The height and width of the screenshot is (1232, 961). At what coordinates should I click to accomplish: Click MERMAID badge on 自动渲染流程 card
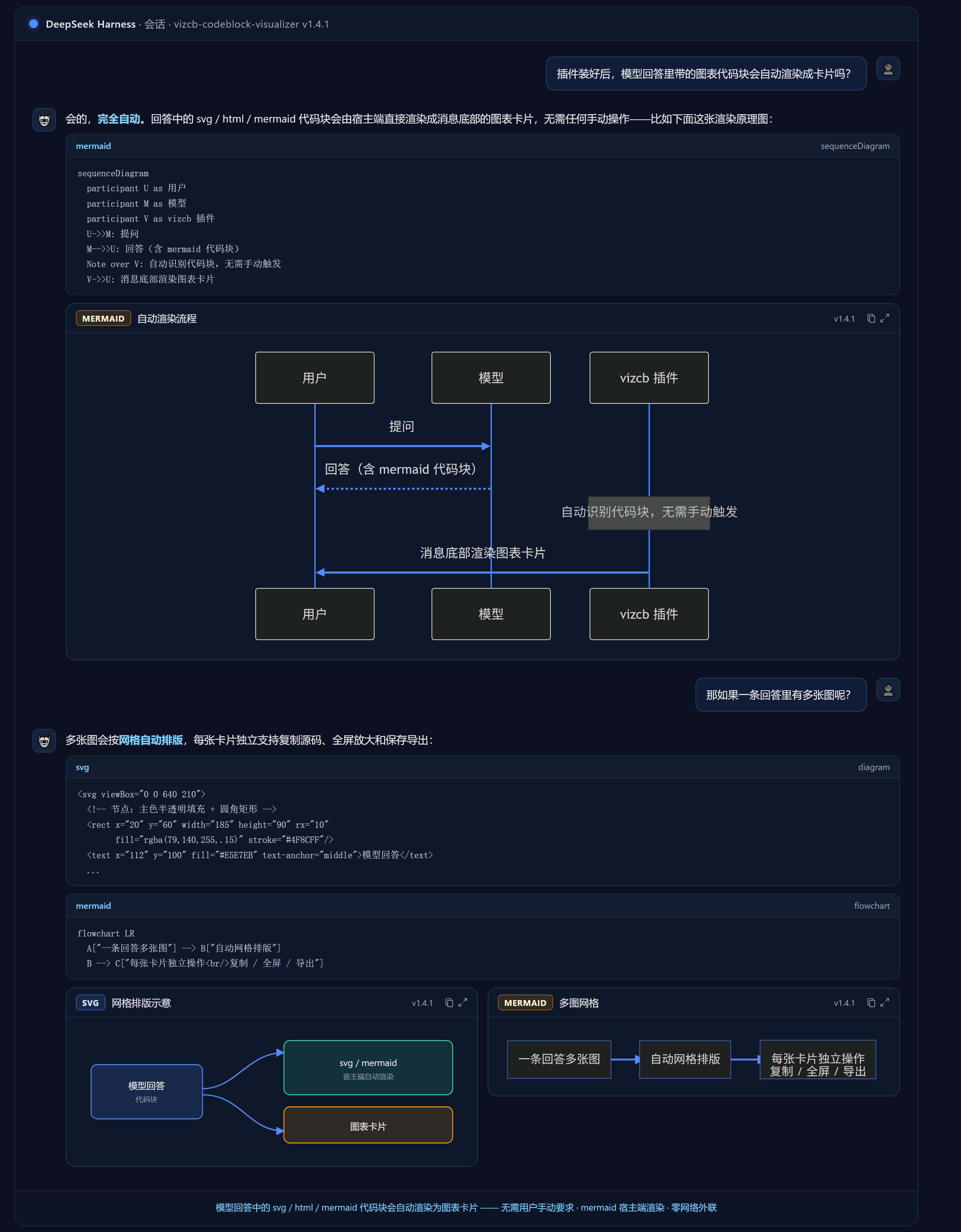tap(103, 318)
